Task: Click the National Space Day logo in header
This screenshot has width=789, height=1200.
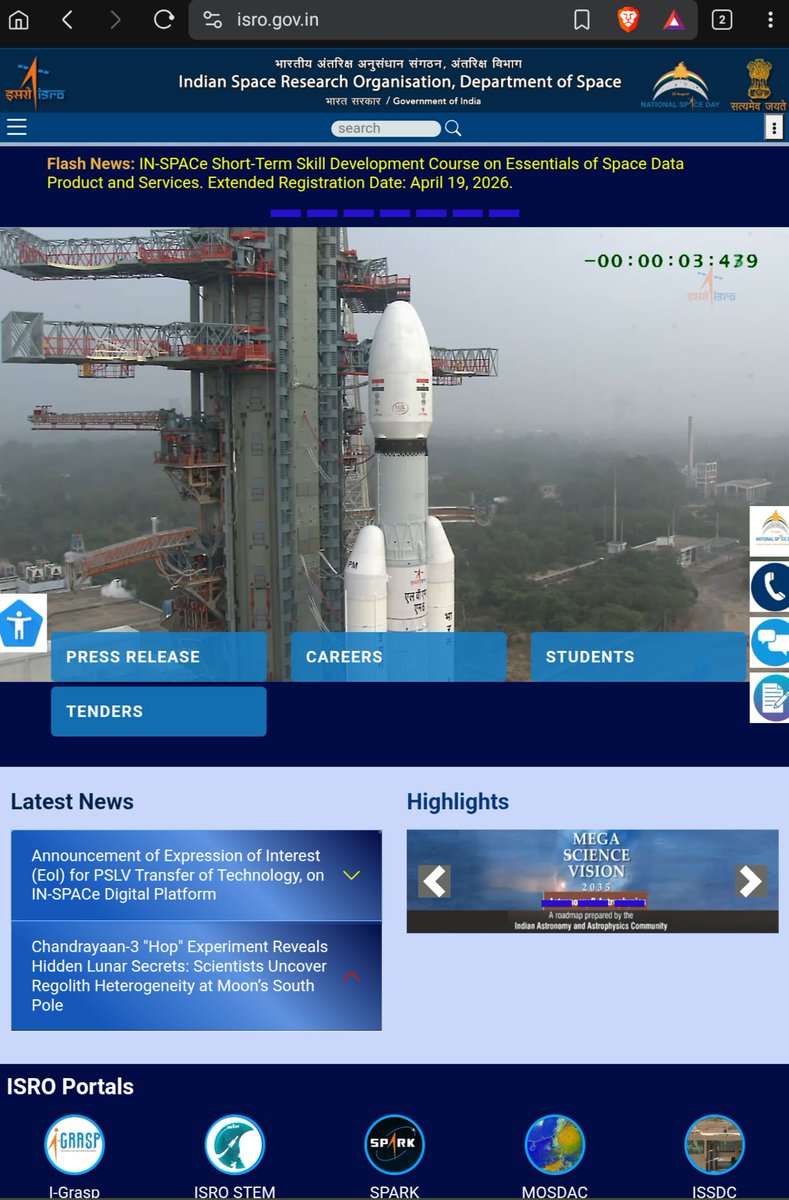Action: click(680, 85)
